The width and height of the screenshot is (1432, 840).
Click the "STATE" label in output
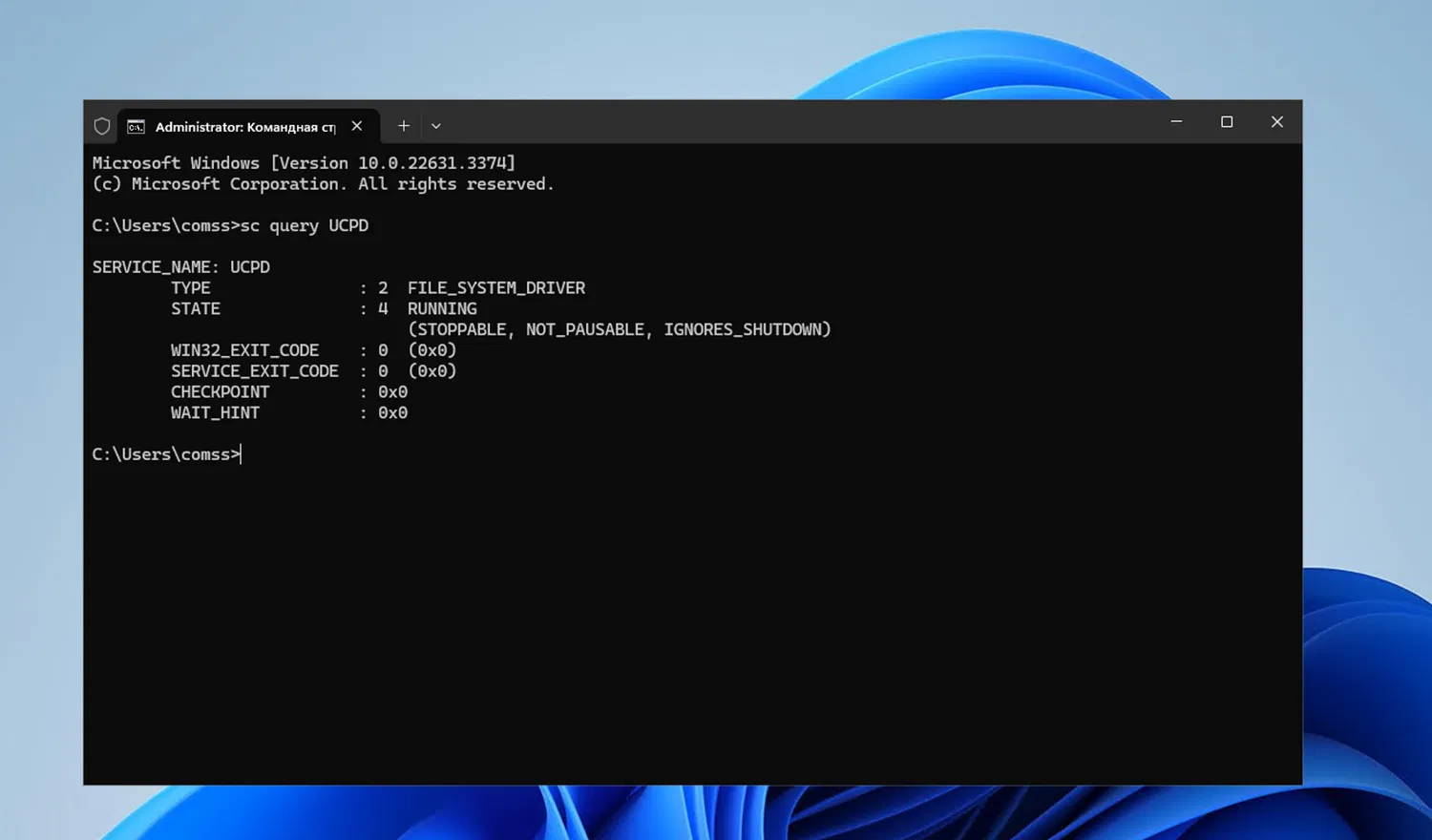pos(196,309)
